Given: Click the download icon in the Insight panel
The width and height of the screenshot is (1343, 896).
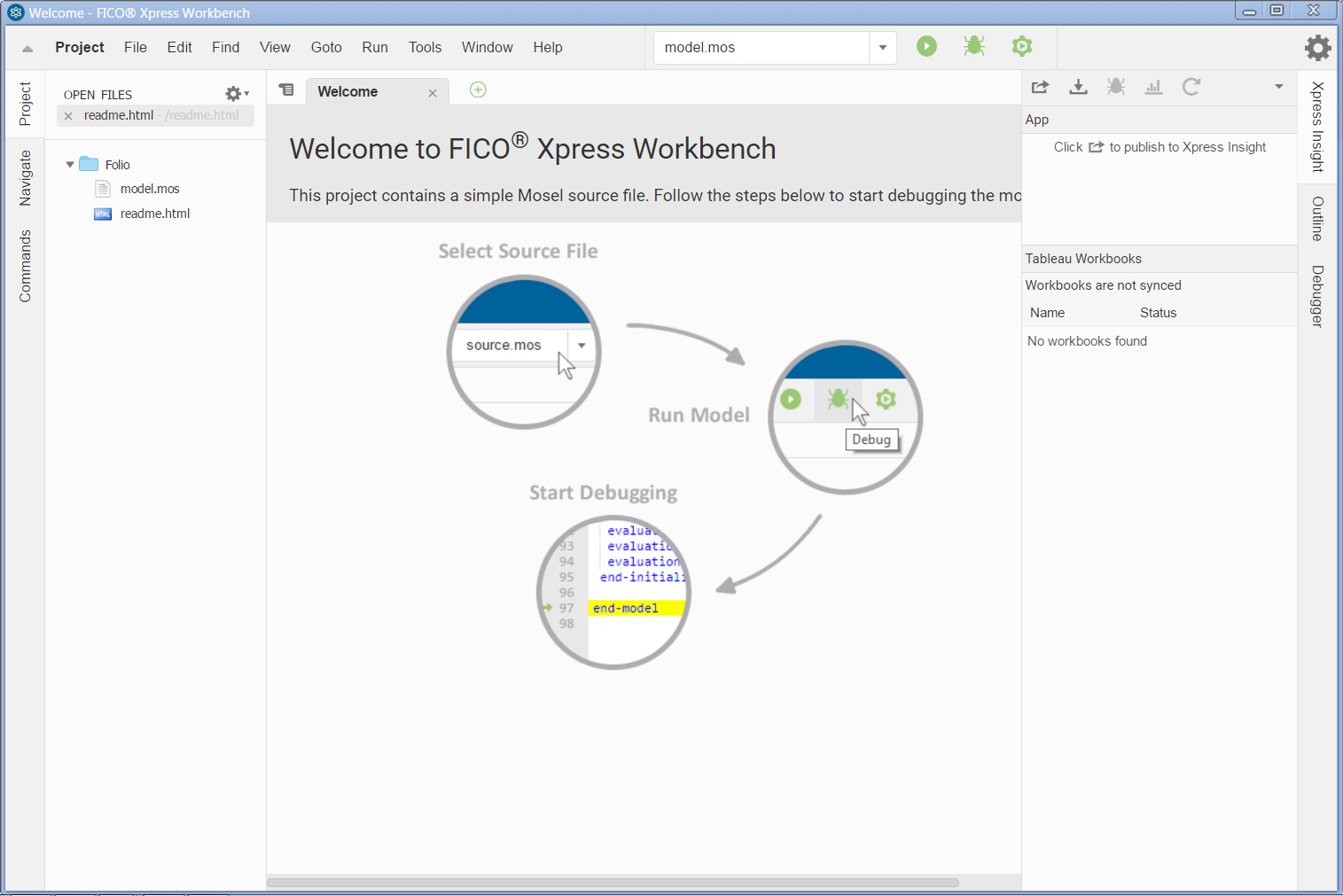Looking at the screenshot, I should tap(1078, 87).
